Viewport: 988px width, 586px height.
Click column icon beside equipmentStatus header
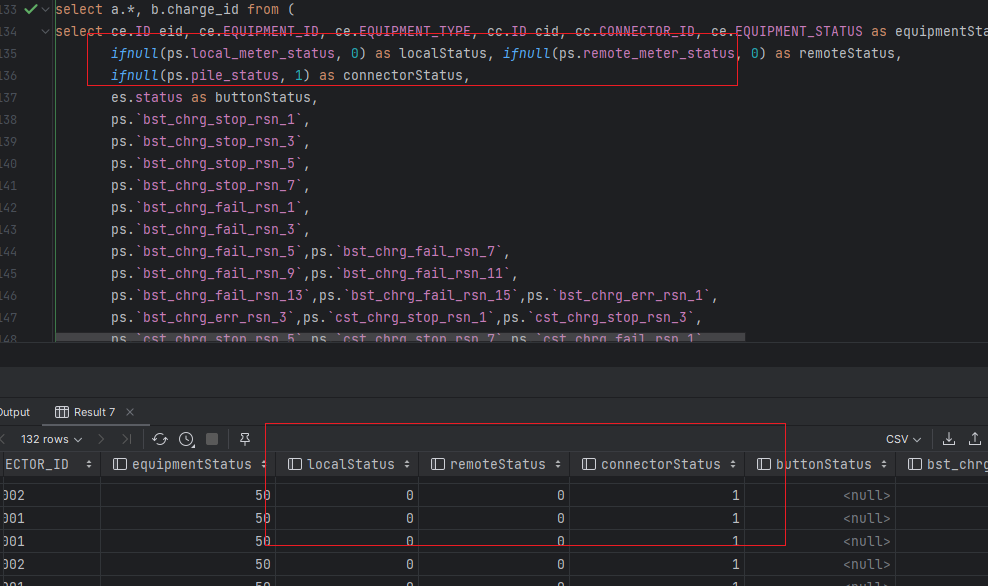click(120, 464)
